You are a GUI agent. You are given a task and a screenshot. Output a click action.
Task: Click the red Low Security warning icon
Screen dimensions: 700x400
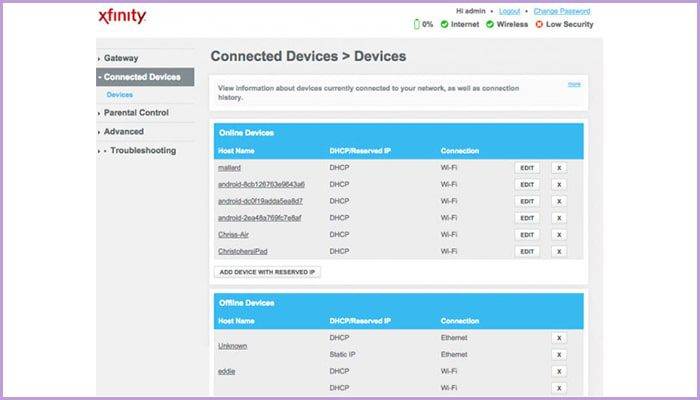pos(539,24)
